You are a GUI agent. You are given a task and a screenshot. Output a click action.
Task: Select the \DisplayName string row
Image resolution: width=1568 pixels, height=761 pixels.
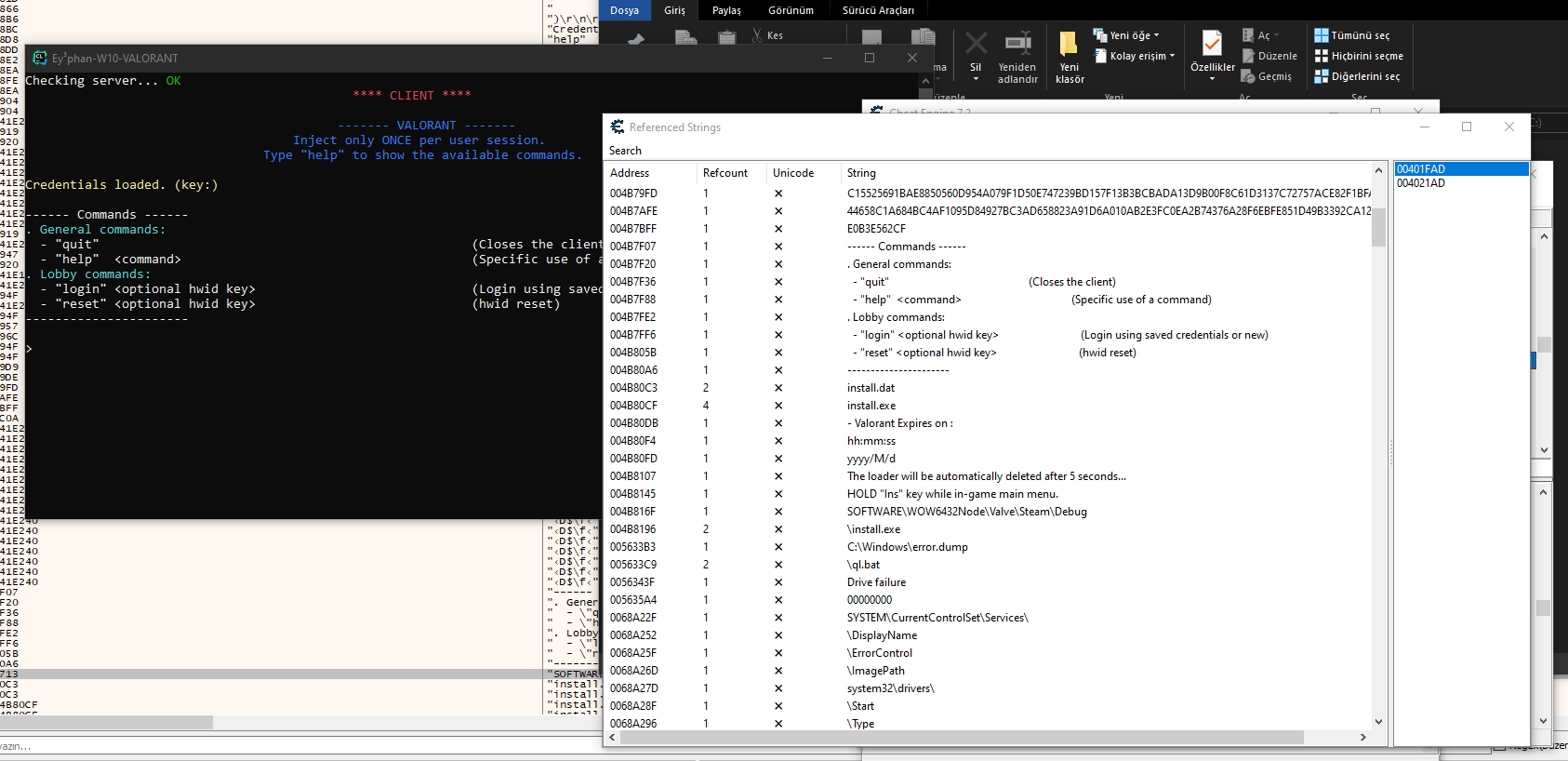[989, 635]
